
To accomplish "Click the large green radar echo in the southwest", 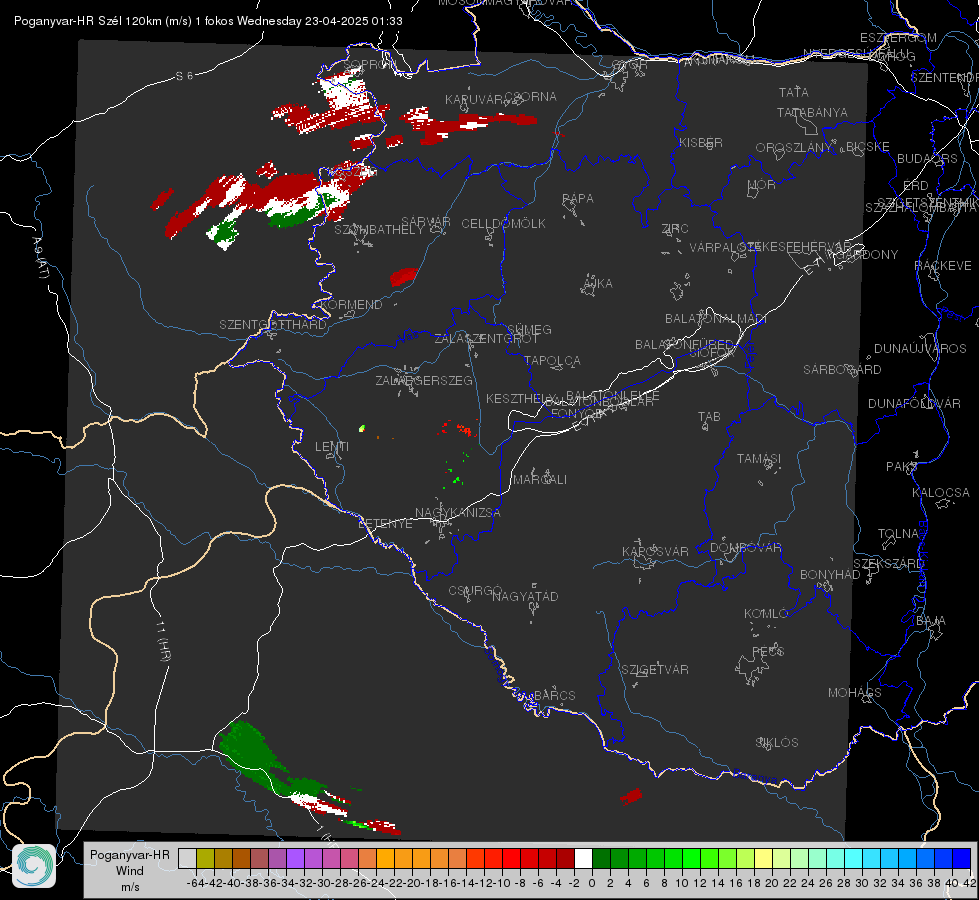I will pos(254,756).
